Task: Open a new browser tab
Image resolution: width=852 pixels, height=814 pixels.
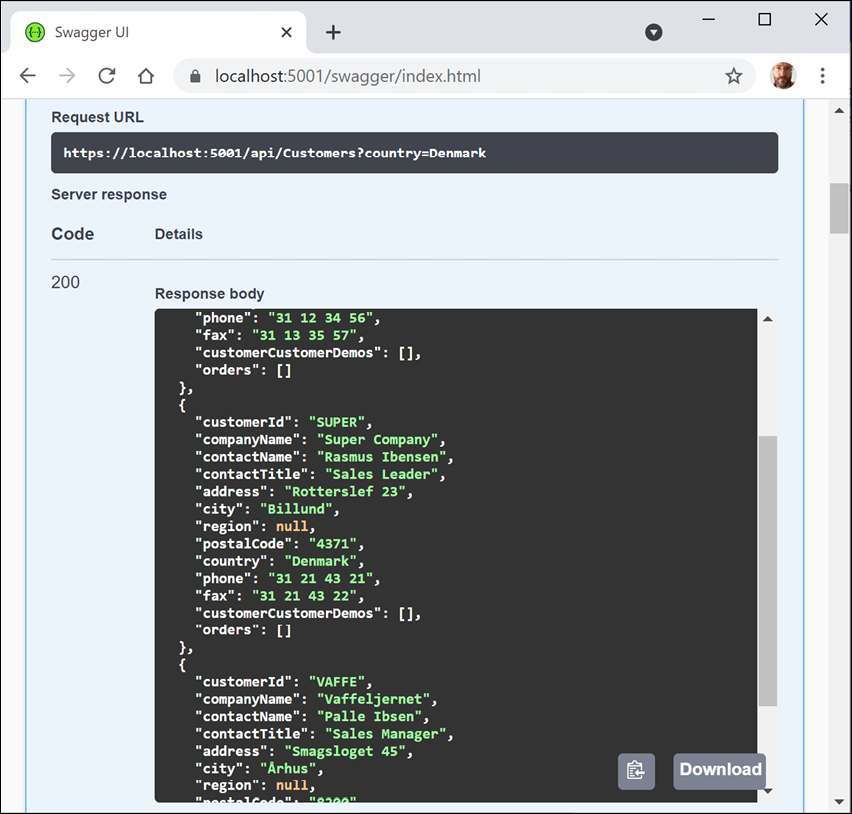Action: [x=333, y=32]
